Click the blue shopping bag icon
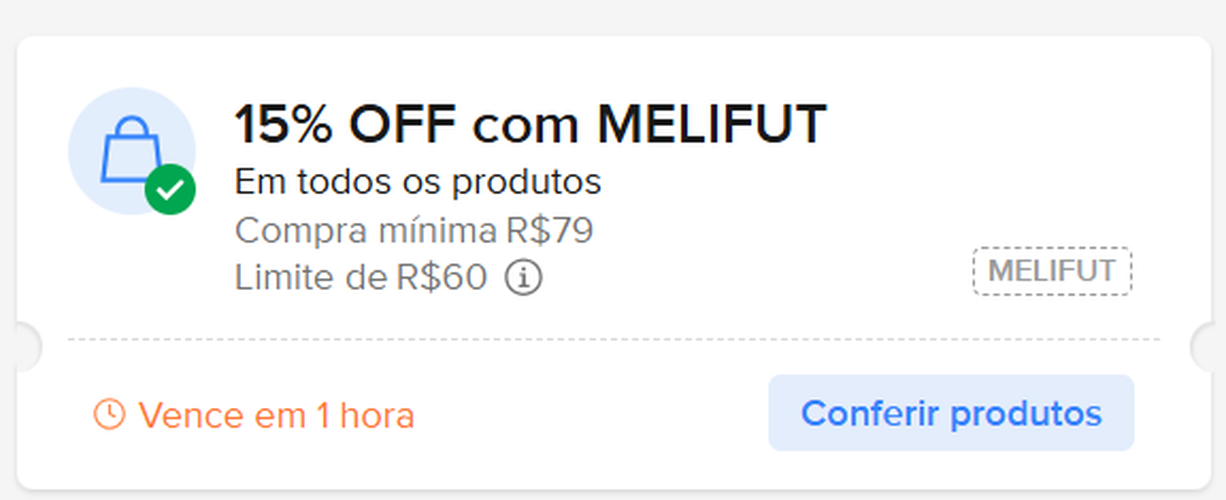Screen dimensions: 1226x500 click(128, 148)
